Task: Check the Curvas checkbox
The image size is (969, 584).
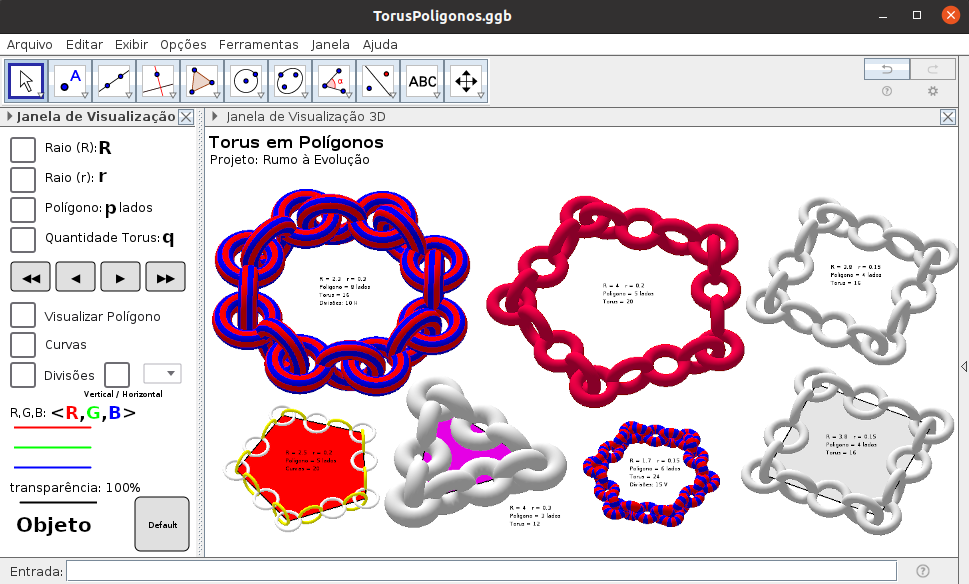Action: coord(23,345)
